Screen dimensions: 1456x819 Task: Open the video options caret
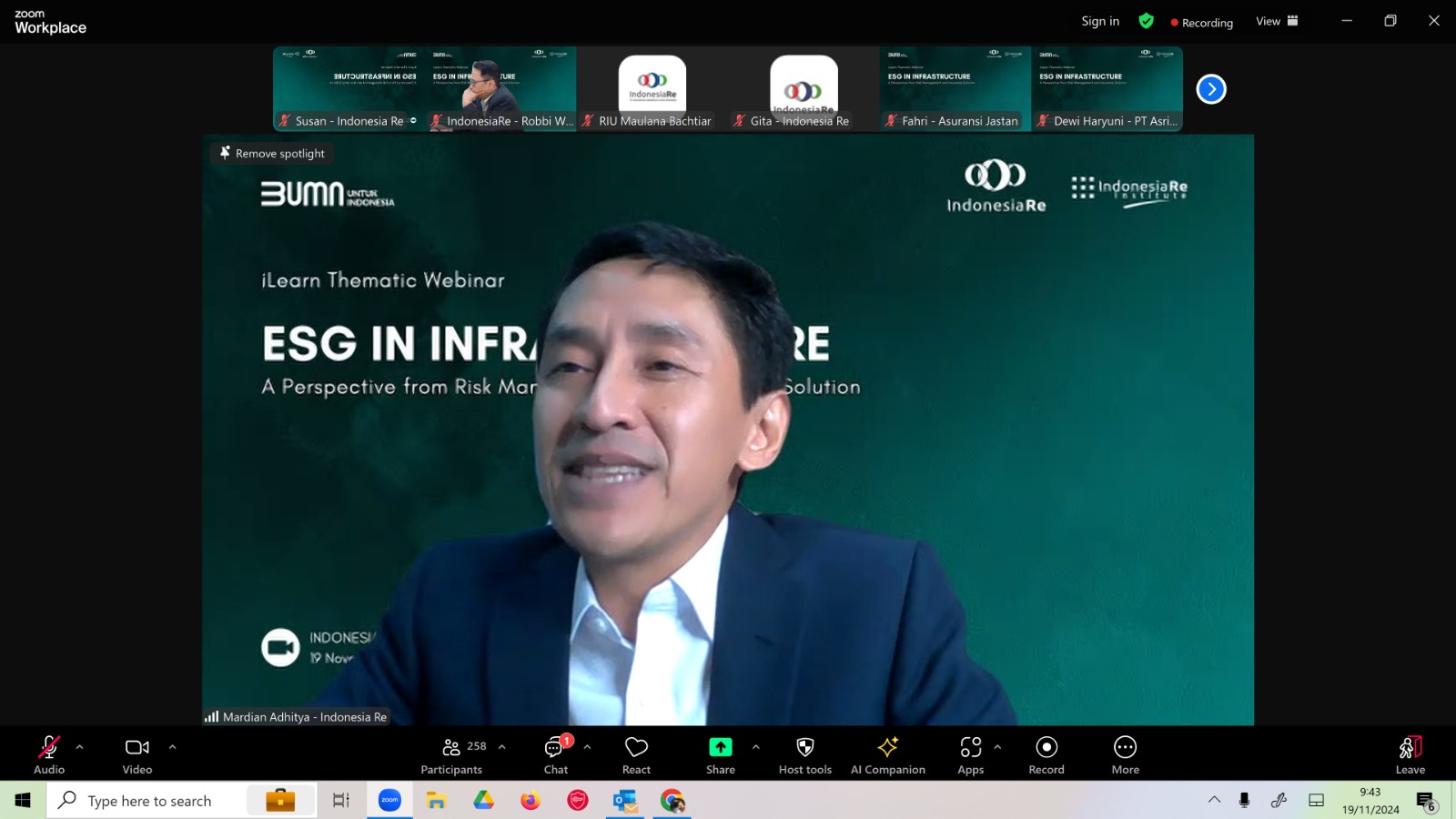click(173, 747)
